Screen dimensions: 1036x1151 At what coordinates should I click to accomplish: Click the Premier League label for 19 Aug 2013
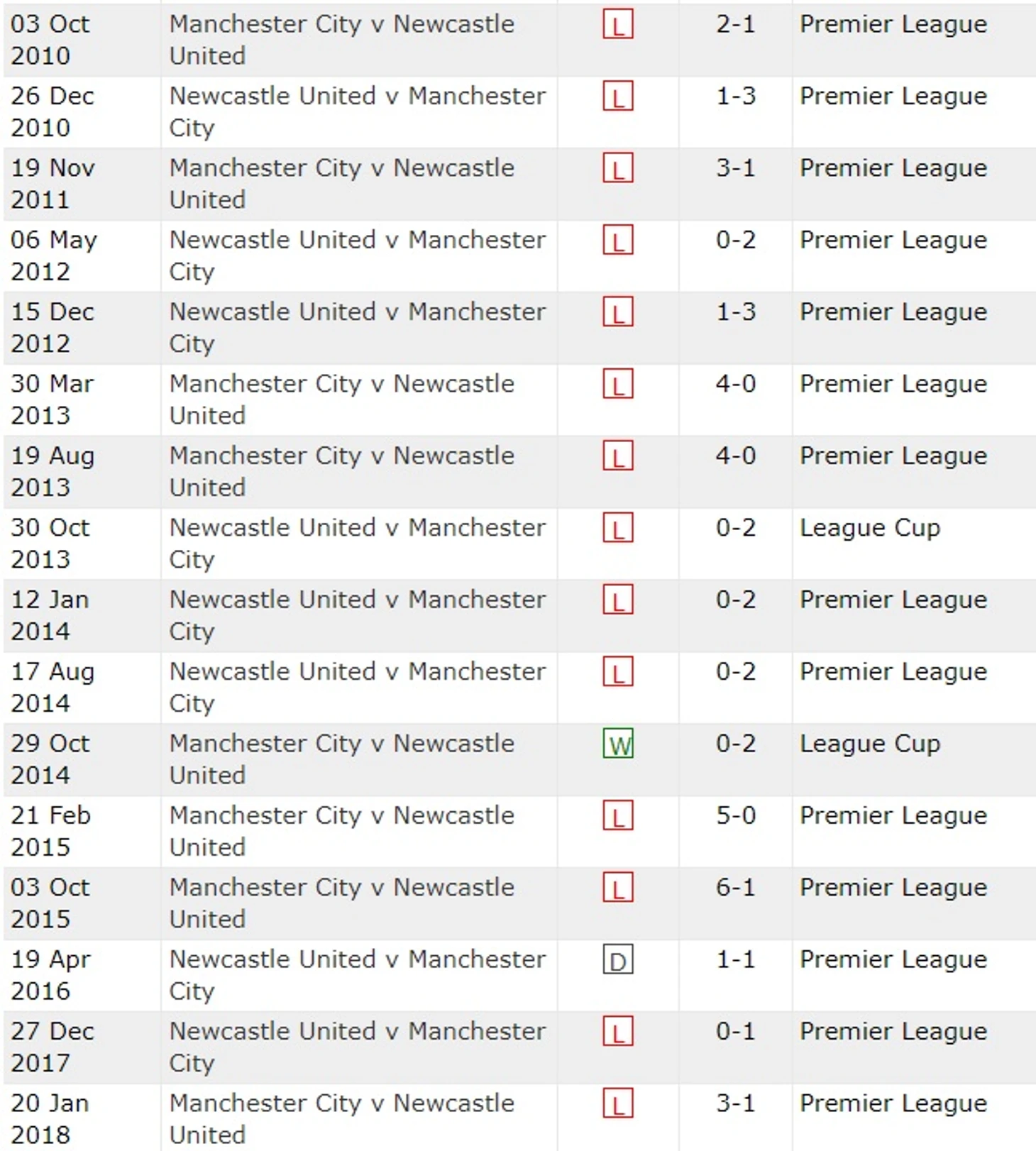point(893,456)
